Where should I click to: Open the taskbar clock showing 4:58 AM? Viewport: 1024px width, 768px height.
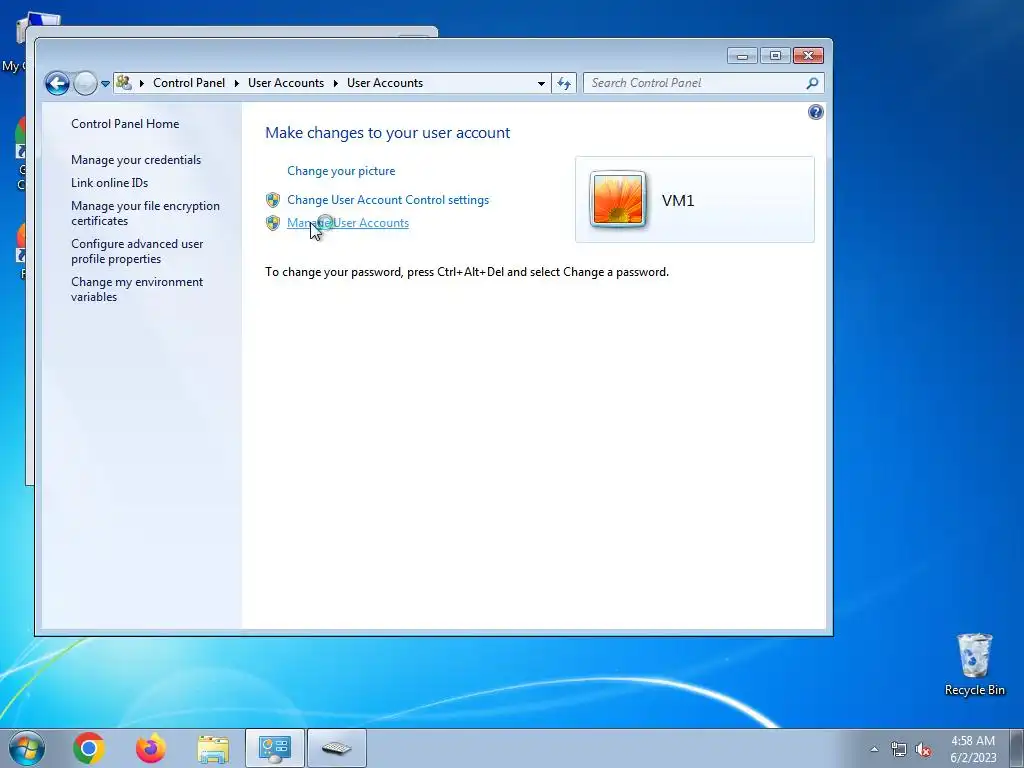click(x=973, y=749)
